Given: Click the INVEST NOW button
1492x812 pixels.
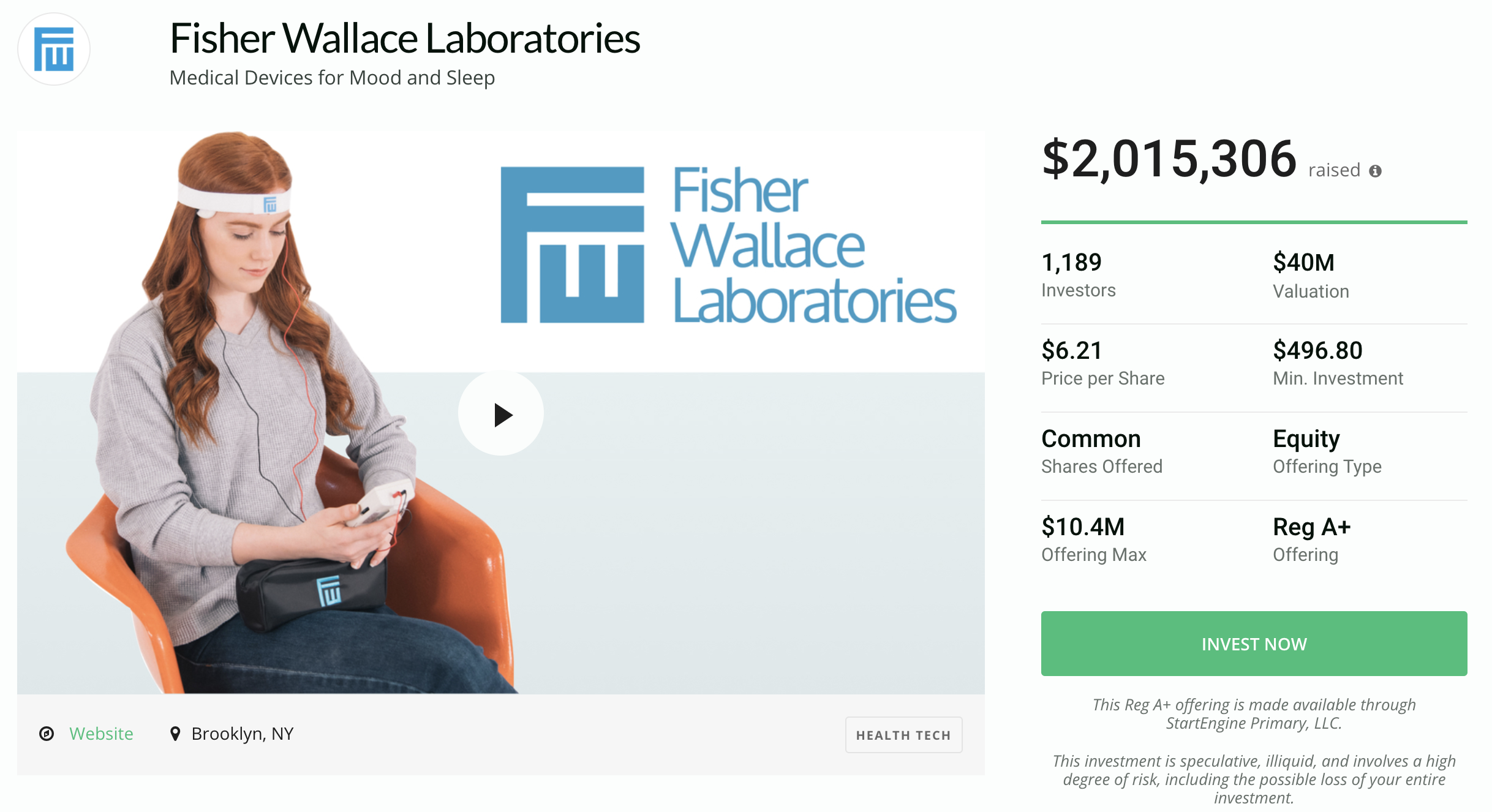Looking at the screenshot, I should pos(1254,644).
